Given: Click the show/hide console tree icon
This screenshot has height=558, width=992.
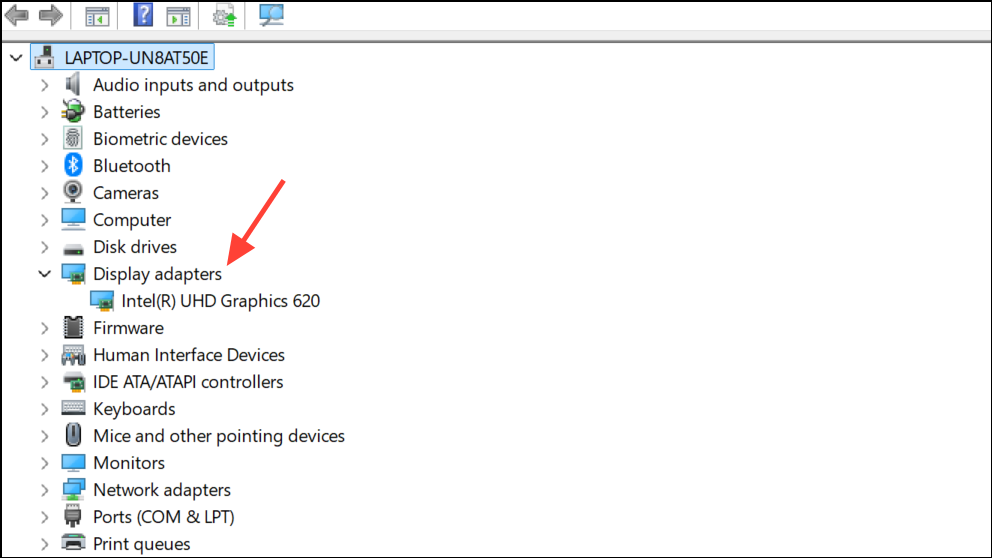Looking at the screenshot, I should tap(97, 16).
